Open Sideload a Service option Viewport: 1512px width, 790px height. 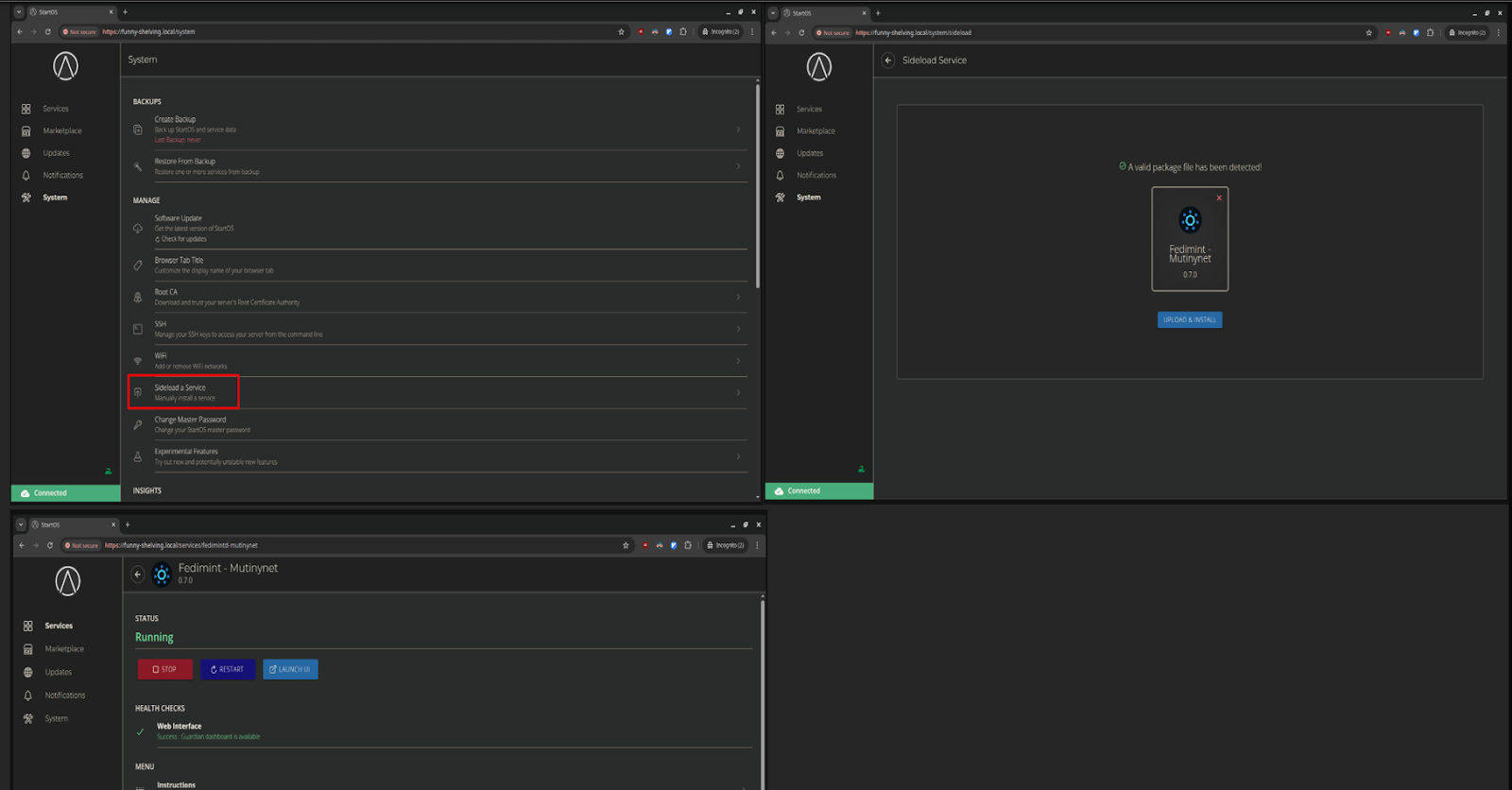pos(439,392)
